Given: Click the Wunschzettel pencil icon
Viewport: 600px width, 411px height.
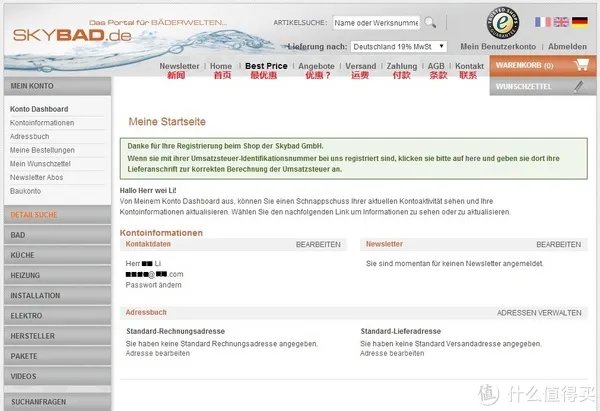Looking at the screenshot, I should tap(577, 87).
